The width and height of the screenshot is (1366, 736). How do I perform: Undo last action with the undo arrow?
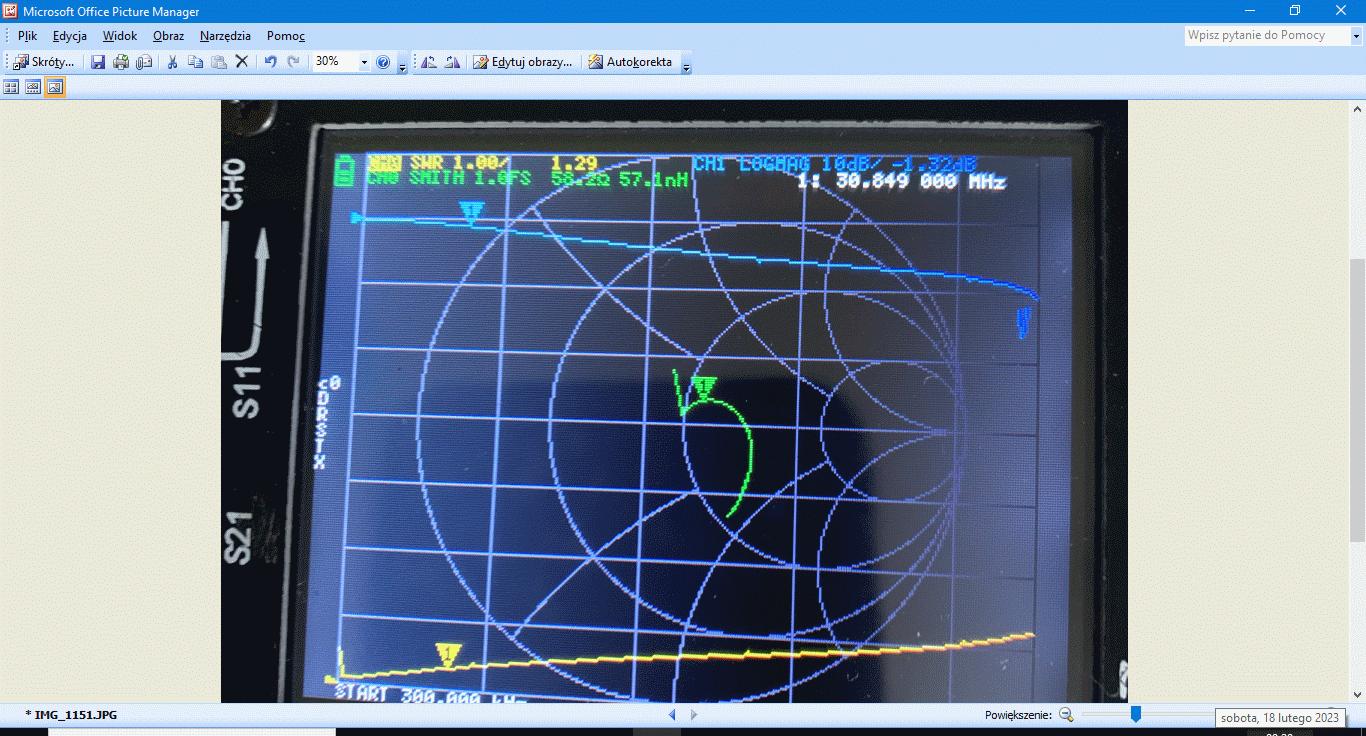pyautogui.click(x=270, y=62)
